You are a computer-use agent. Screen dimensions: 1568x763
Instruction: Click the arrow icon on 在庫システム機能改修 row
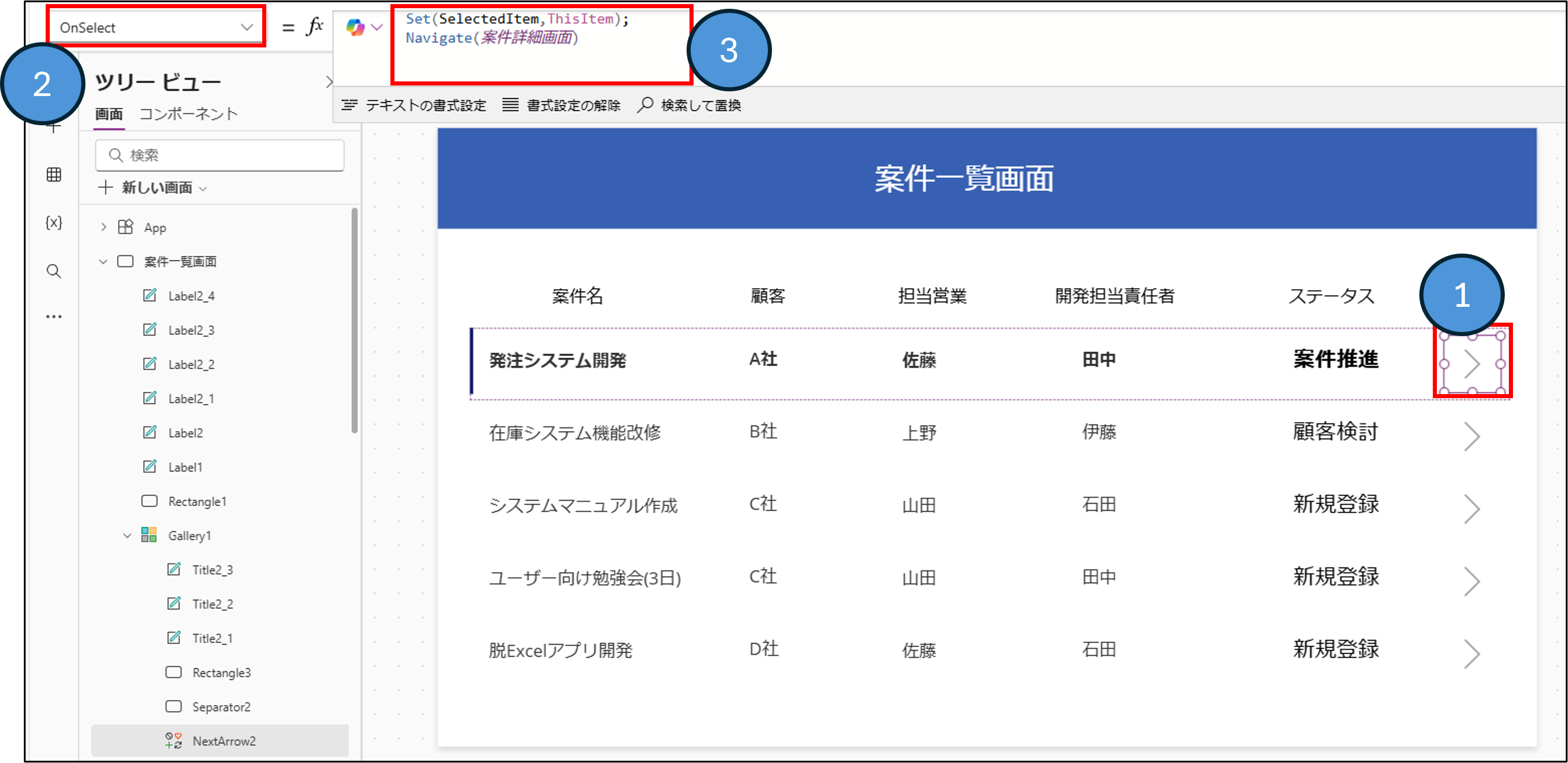click(x=1471, y=436)
